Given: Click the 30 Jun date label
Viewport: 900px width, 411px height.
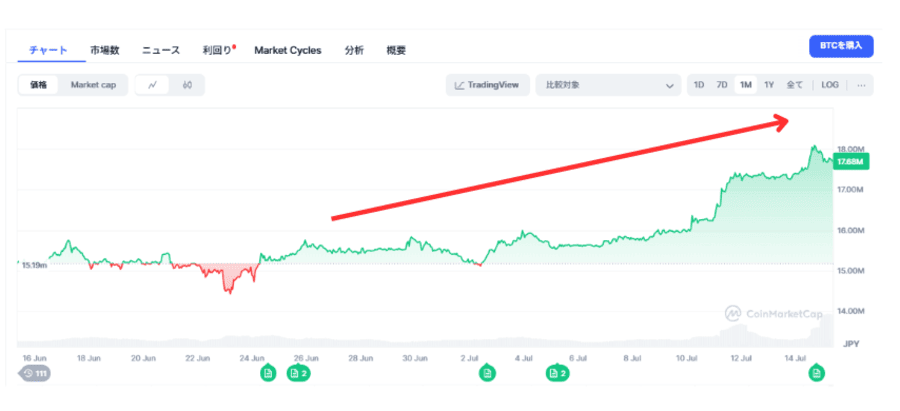Looking at the screenshot, I should click(414, 358).
